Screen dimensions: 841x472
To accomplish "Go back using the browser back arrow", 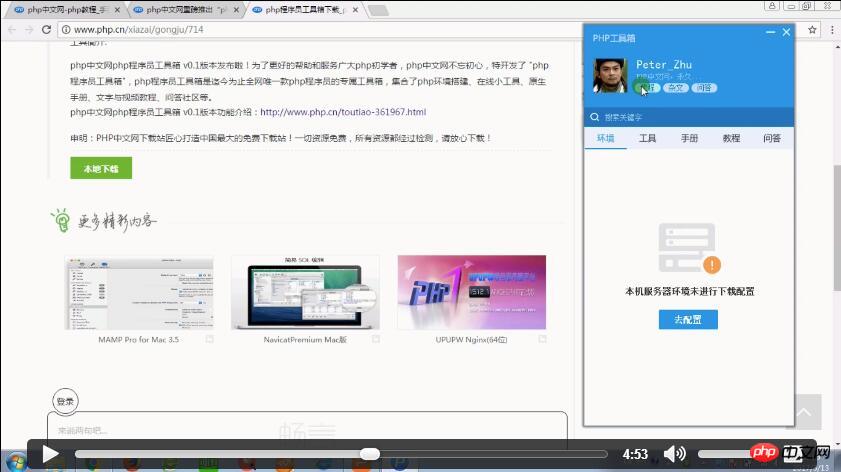I will pyautogui.click(x=12, y=30).
